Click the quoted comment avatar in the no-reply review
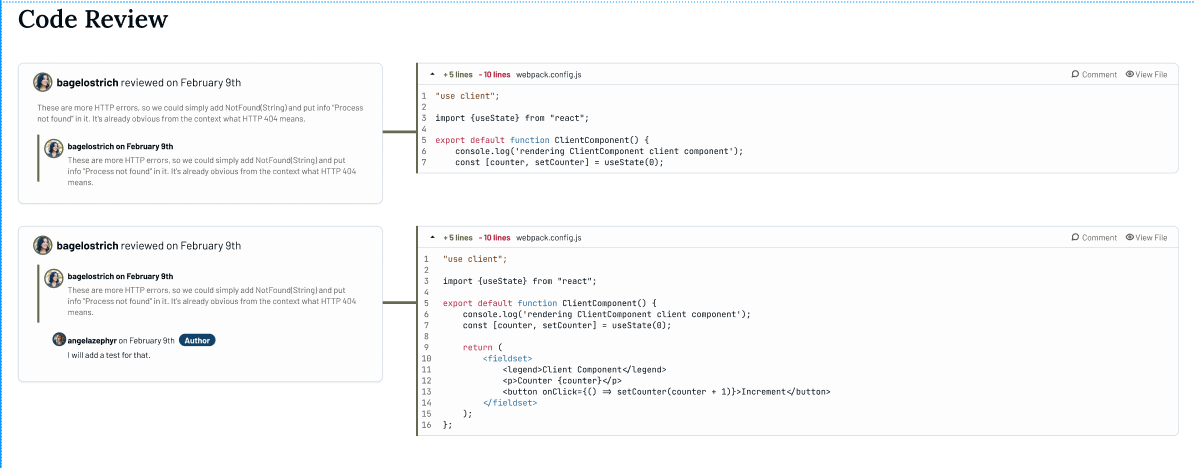The image size is (1195, 468). [x=53, y=149]
